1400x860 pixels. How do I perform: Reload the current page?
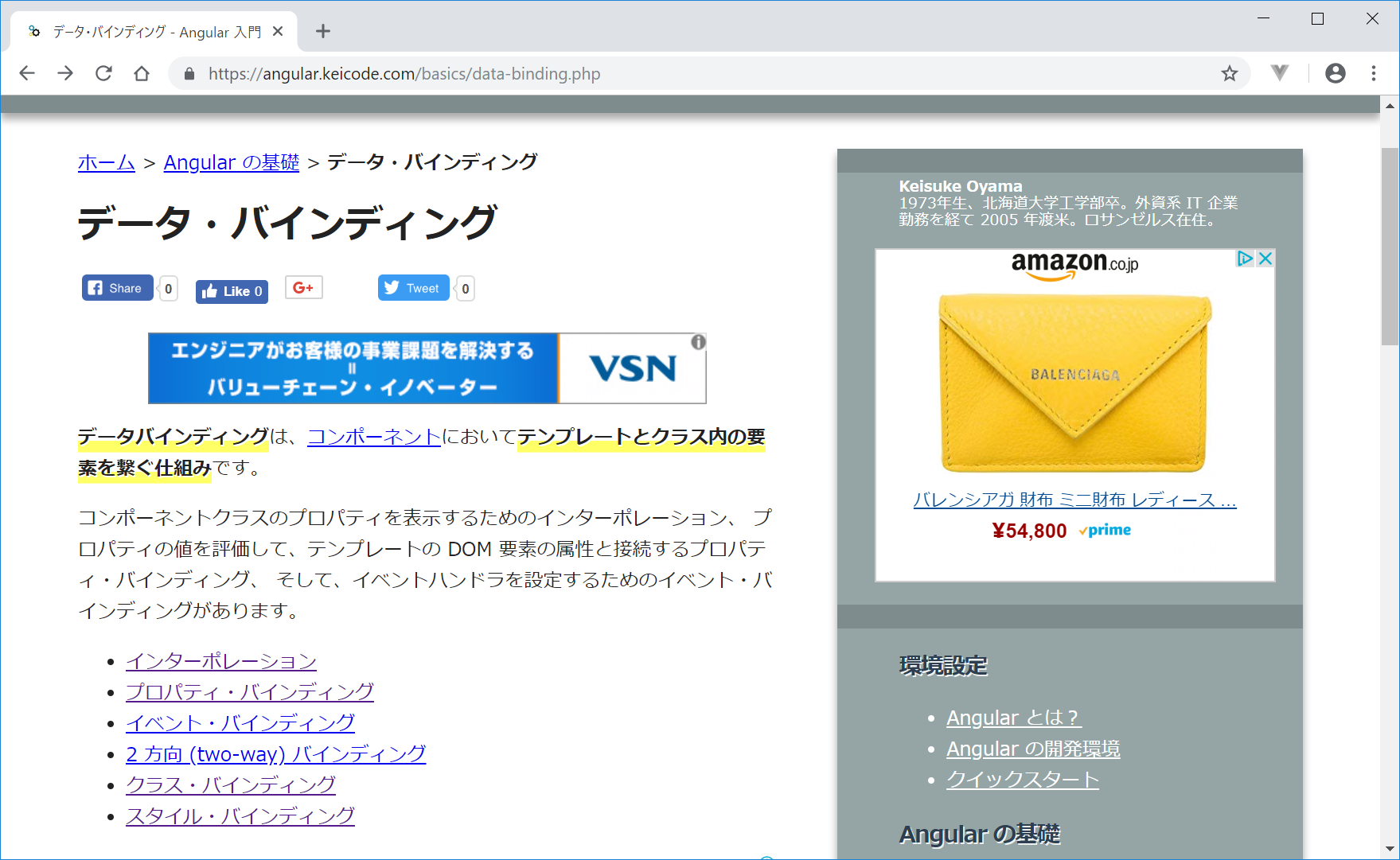(103, 73)
